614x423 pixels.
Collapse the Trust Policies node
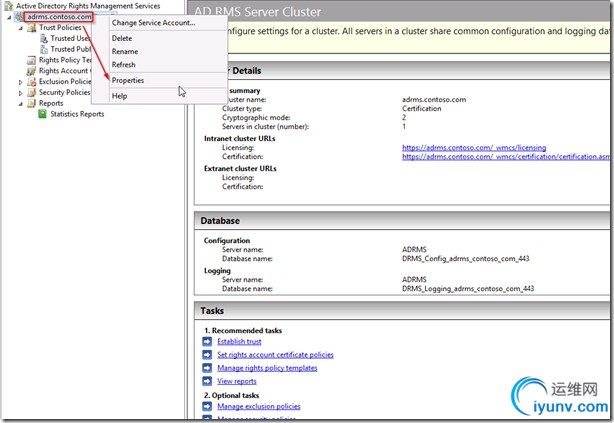click(21, 28)
